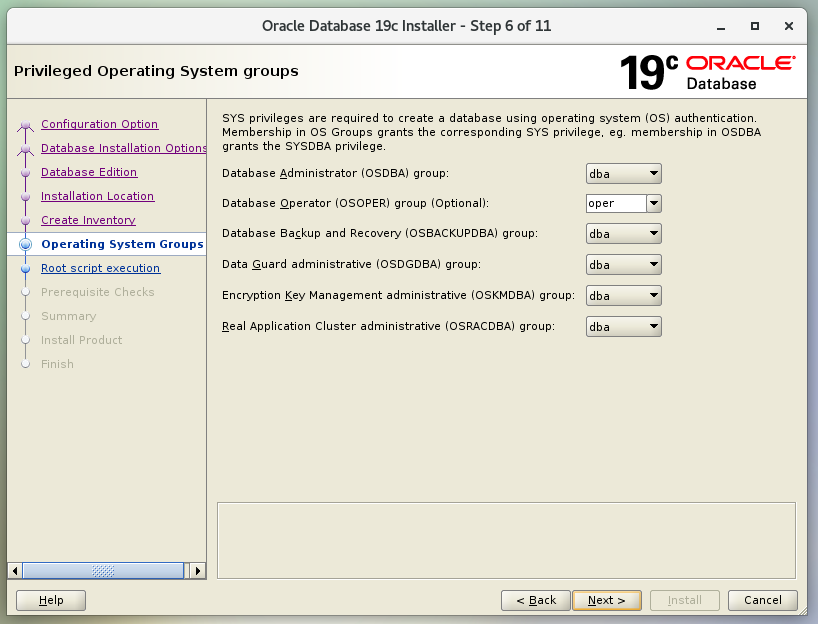Proceed with the Next button
Image resolution: width=818 pixels, height=624 pixels.
[x=606, y=600]
